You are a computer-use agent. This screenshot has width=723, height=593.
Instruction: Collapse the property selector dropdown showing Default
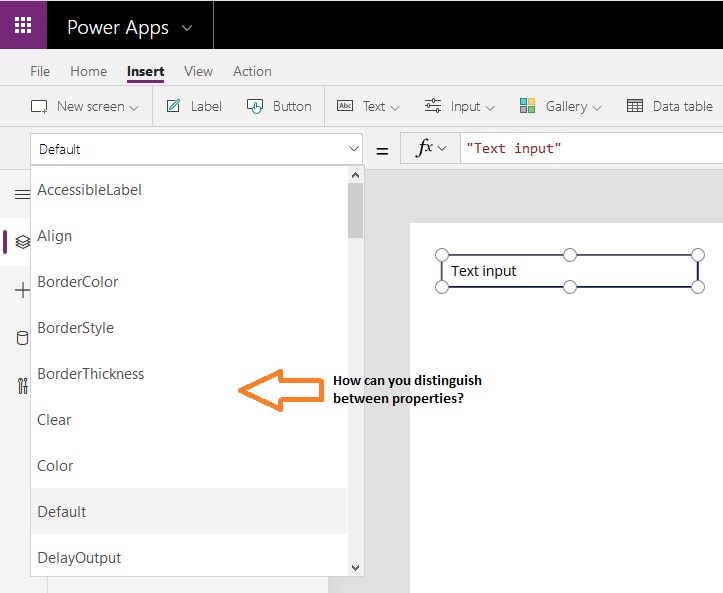[353, 149]
